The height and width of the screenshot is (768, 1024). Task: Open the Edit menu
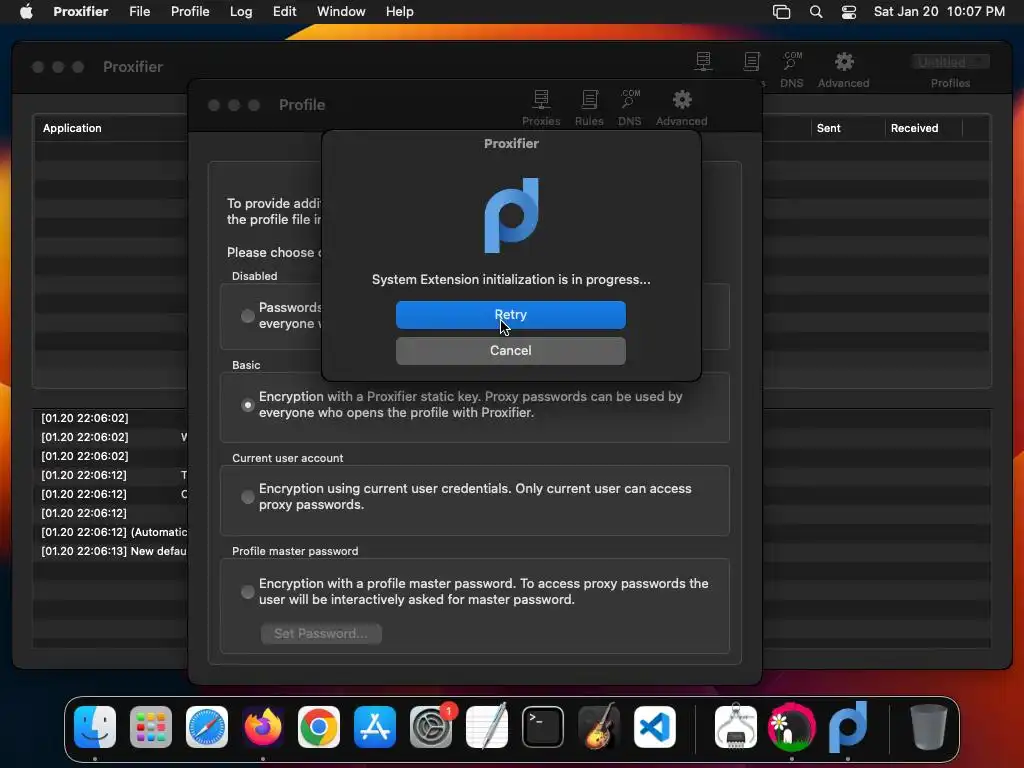coord(284,12)
